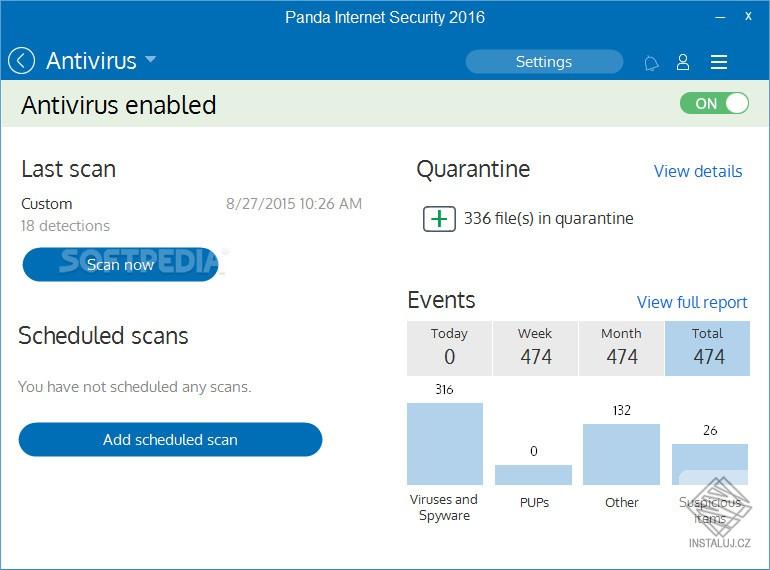Open the notifications bell
Viewport: 770px width, 570px height.
[651, 63]
